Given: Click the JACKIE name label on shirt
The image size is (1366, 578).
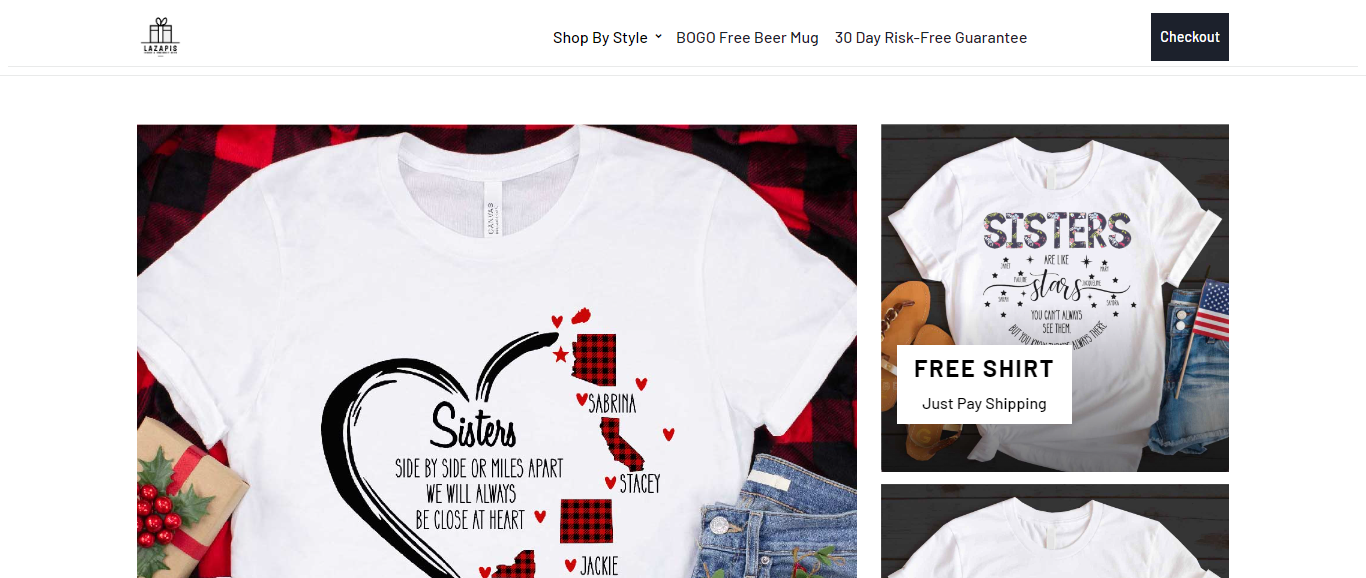Looking at the screenshot, I should [x=599, y=566].
